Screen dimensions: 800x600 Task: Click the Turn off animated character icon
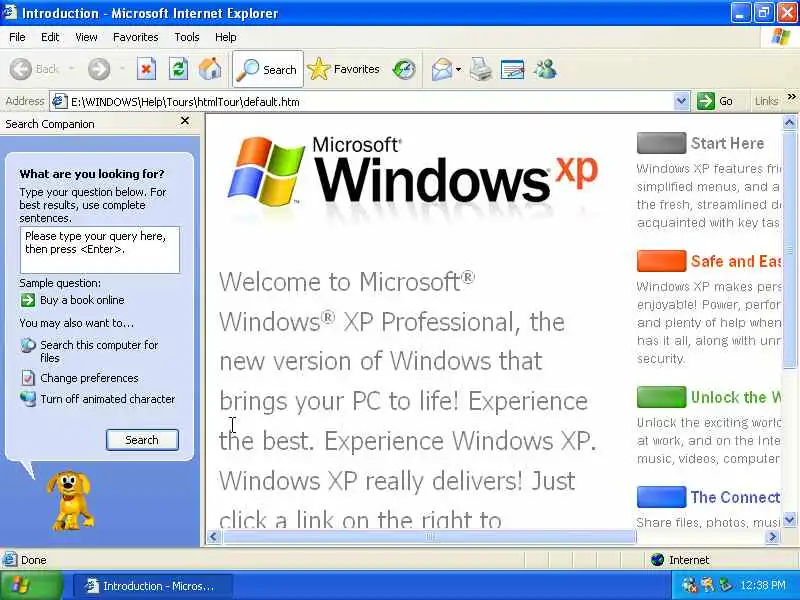pyautogui.click(x=28, y=398)
